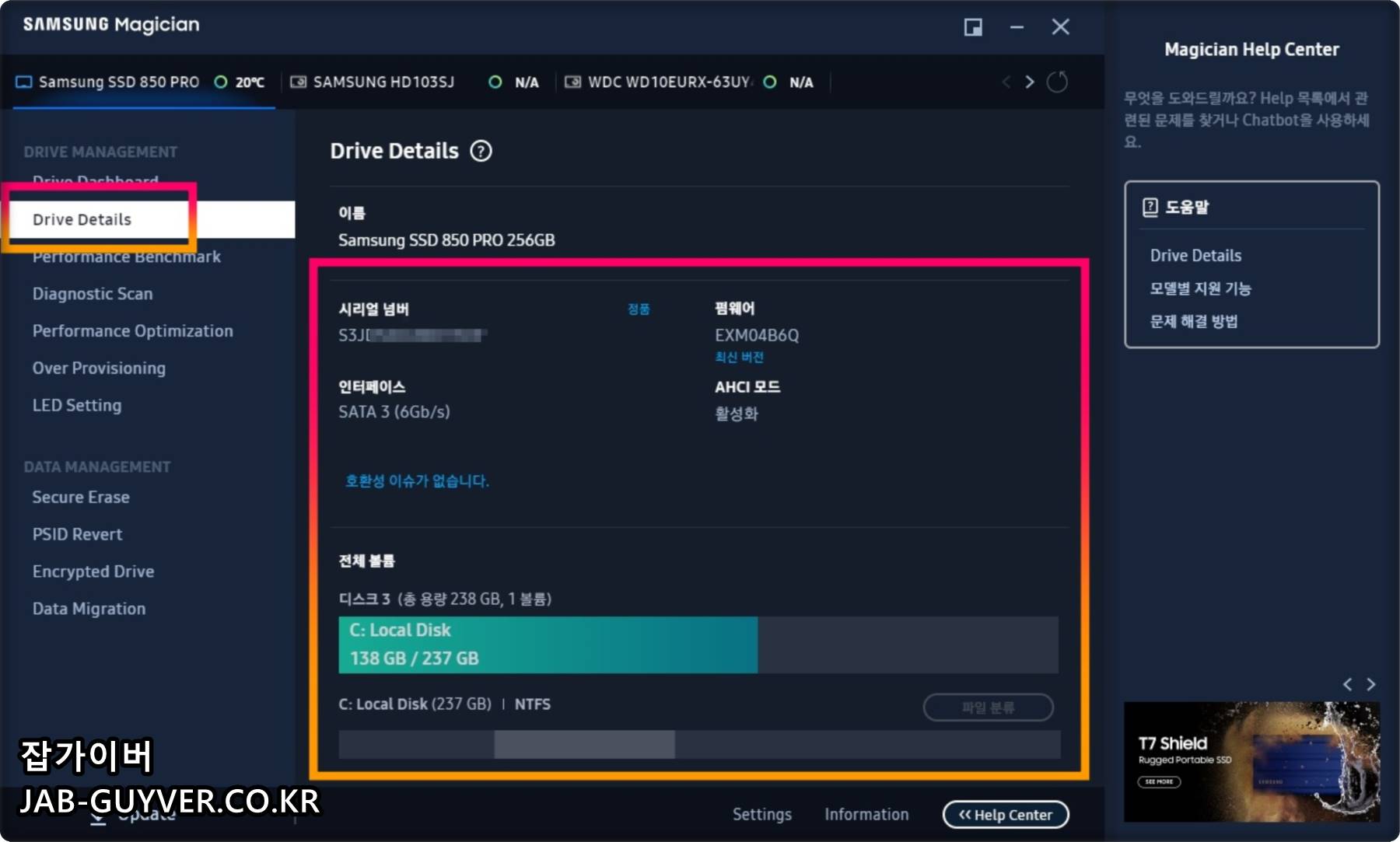Open 모델별 지원 기능 help topic
1400x842 pixels.
click(x=1200, y=288)
